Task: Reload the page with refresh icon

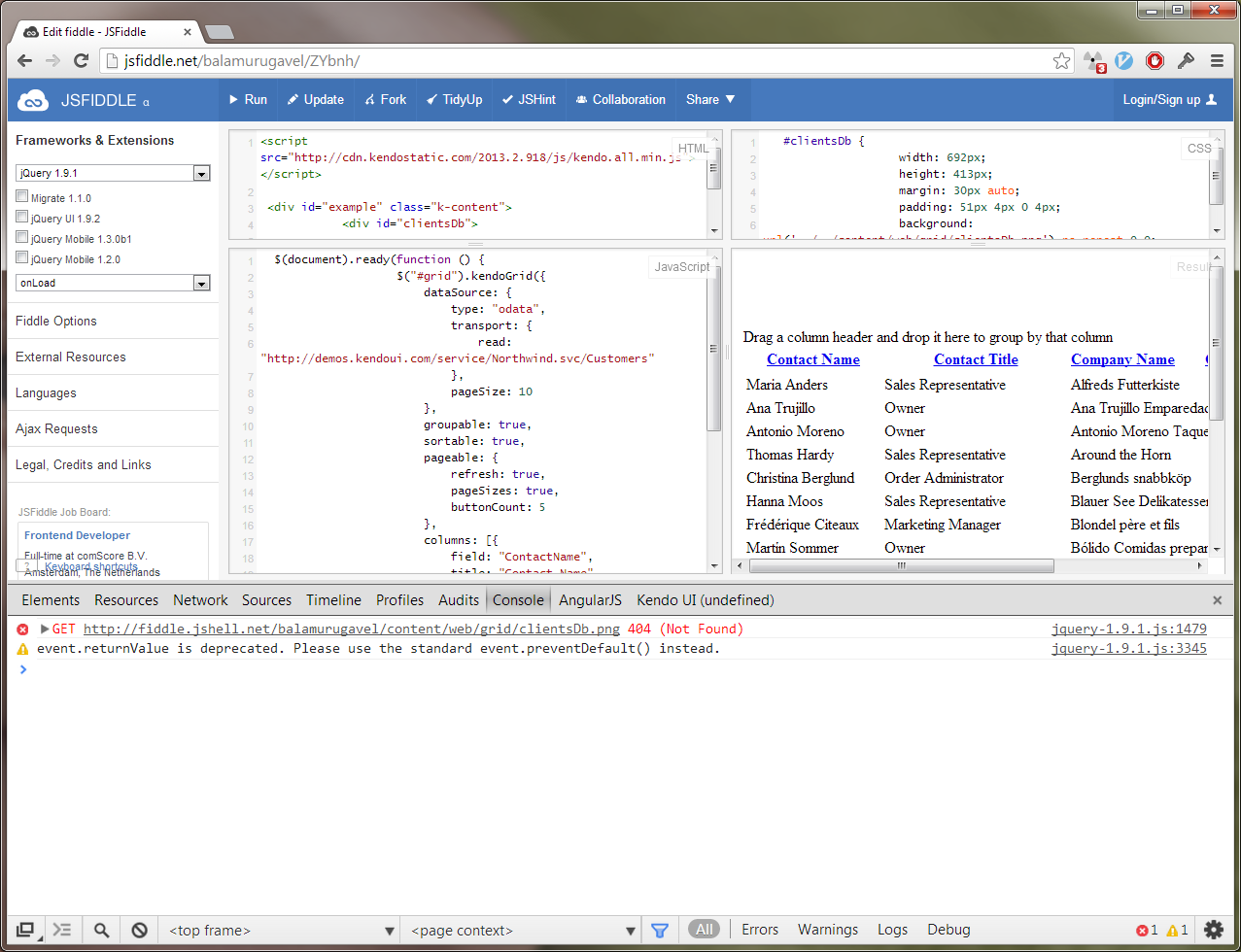Action: point(82,61)
